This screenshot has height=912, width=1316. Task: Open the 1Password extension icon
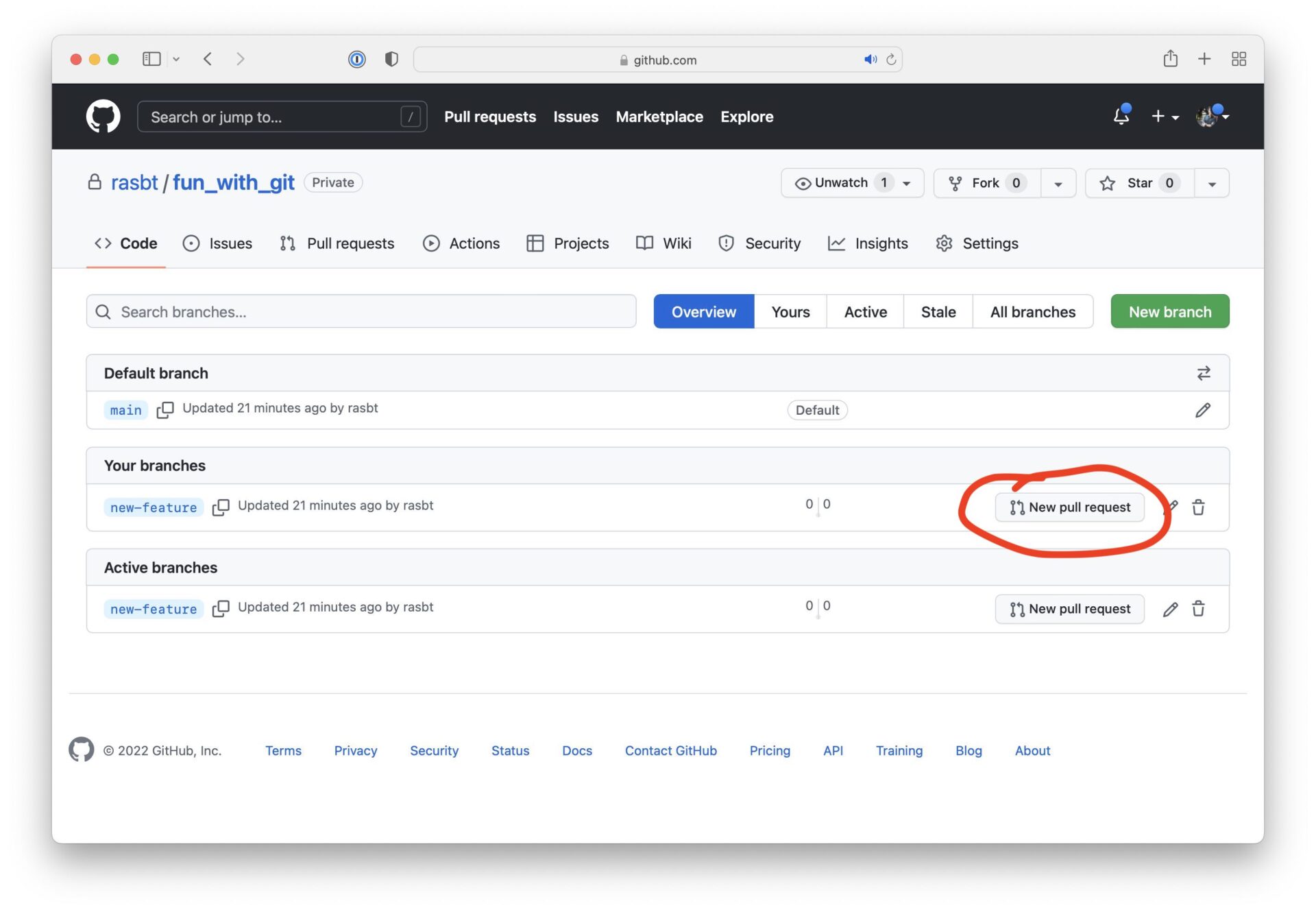357,60
